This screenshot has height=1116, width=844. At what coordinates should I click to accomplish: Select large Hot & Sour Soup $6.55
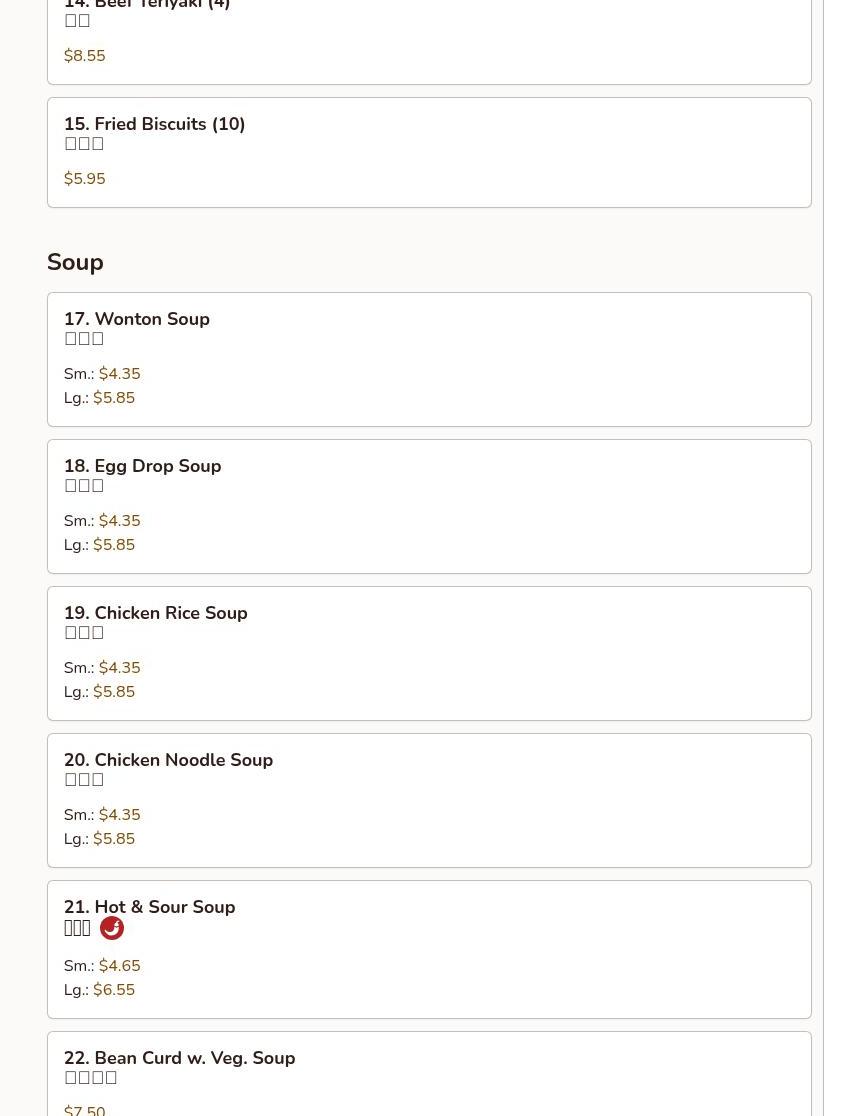tap(114, 990)
